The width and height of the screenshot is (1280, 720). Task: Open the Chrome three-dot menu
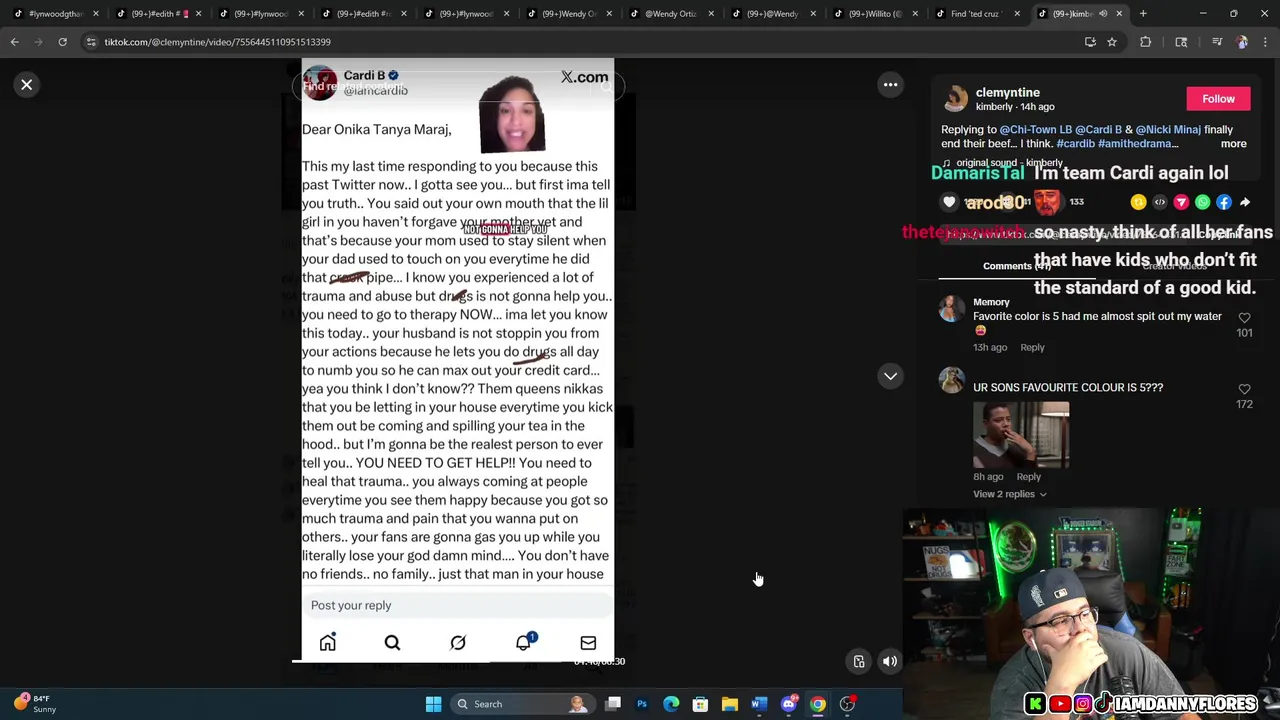pyautogui.click(x=1266, y=42)
